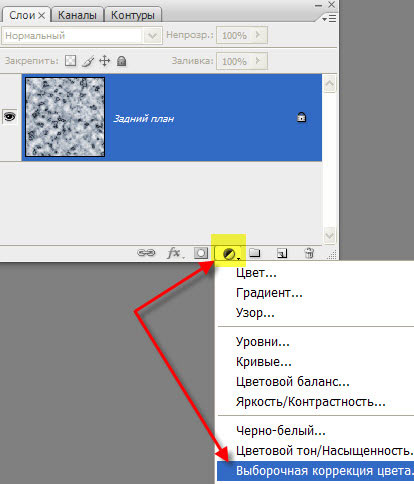Close the layers panel window
414x484 pixels.
331,5
